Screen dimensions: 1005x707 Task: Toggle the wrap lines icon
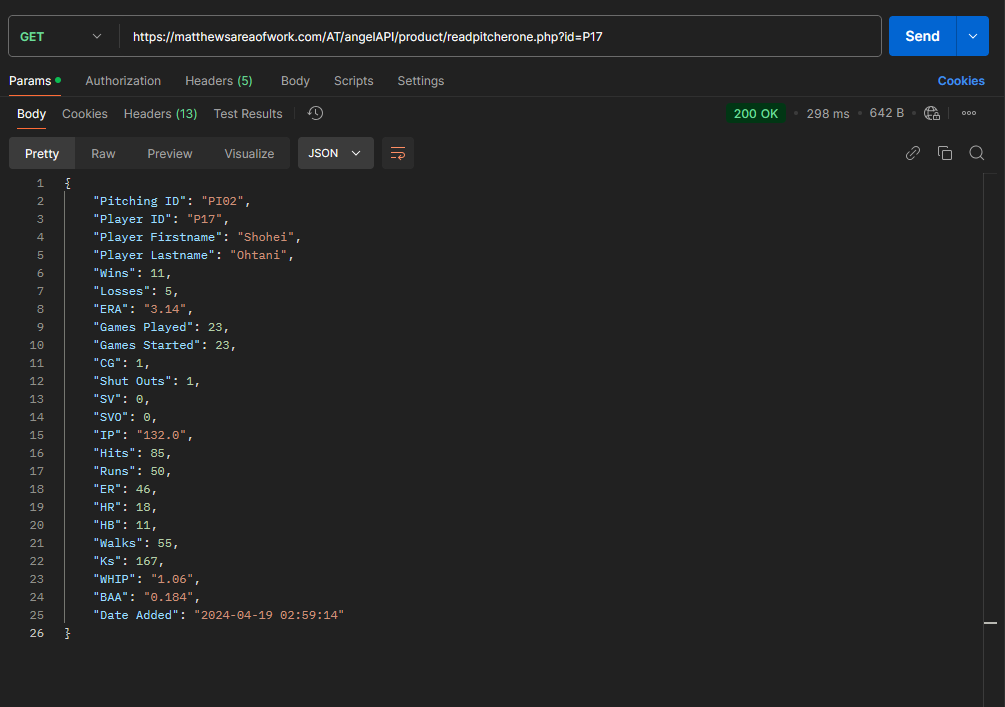pyautogui.click(x=398, y=153)
